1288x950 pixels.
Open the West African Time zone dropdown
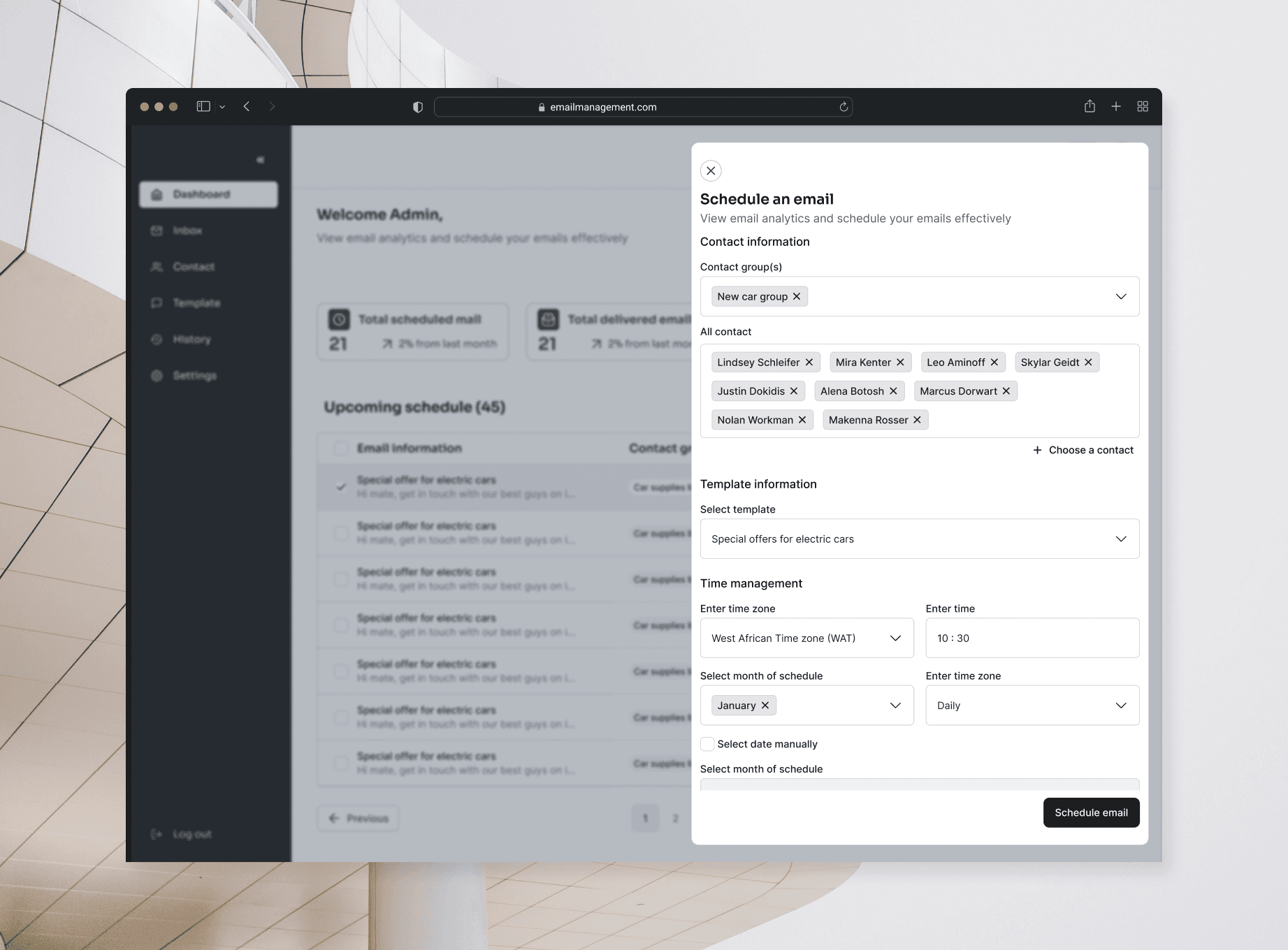(x=807, y=638)
